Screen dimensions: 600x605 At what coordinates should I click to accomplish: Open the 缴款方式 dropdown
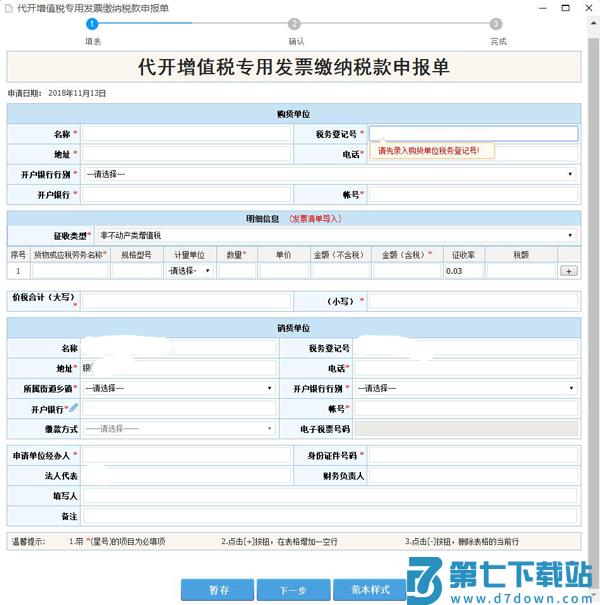pos(179,429)
